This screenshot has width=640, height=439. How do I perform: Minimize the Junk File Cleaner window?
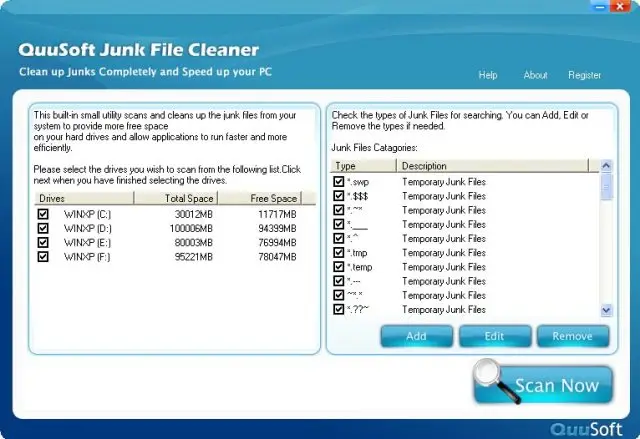(600, 6)
